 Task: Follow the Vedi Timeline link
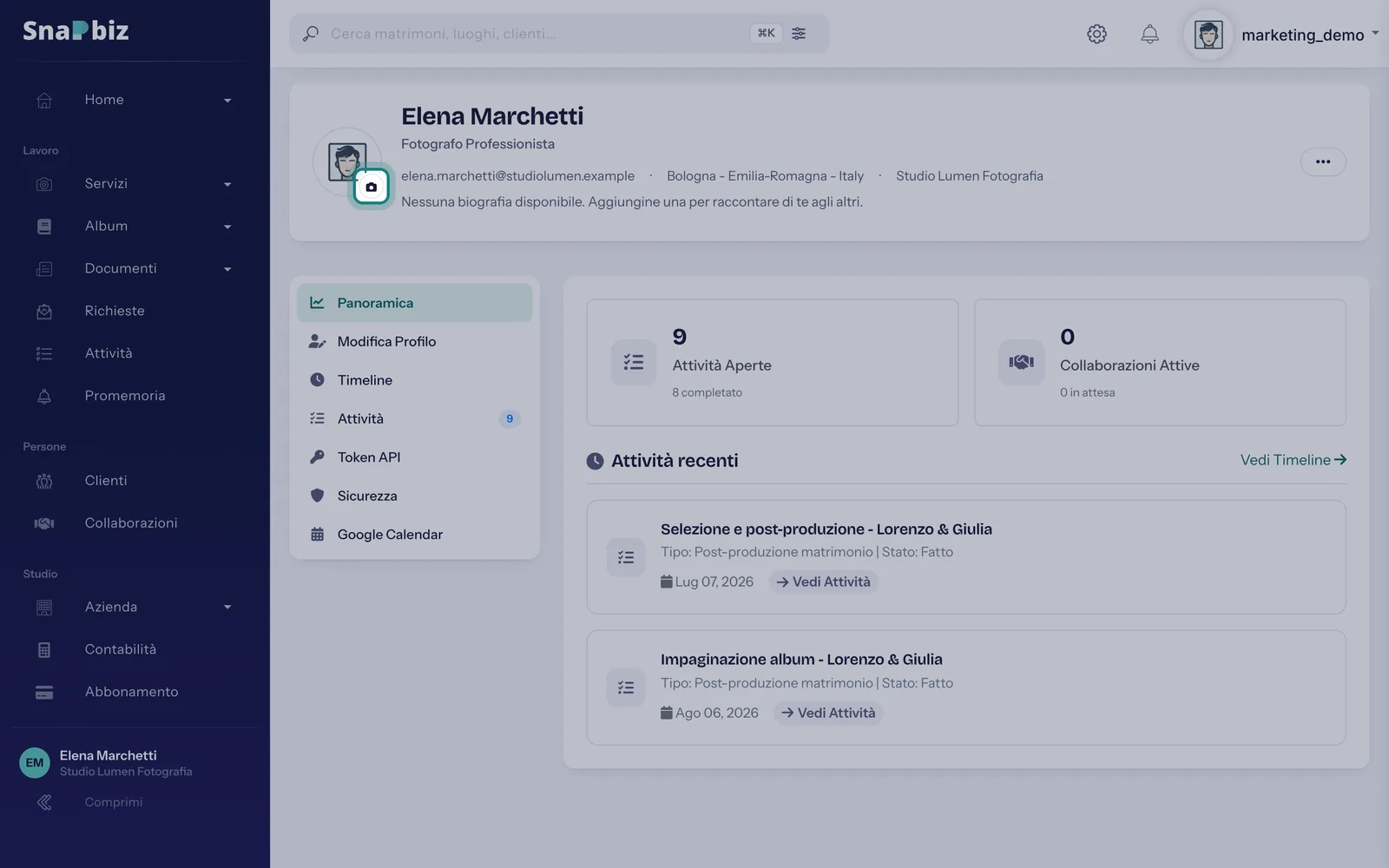tap(1294, 460)
